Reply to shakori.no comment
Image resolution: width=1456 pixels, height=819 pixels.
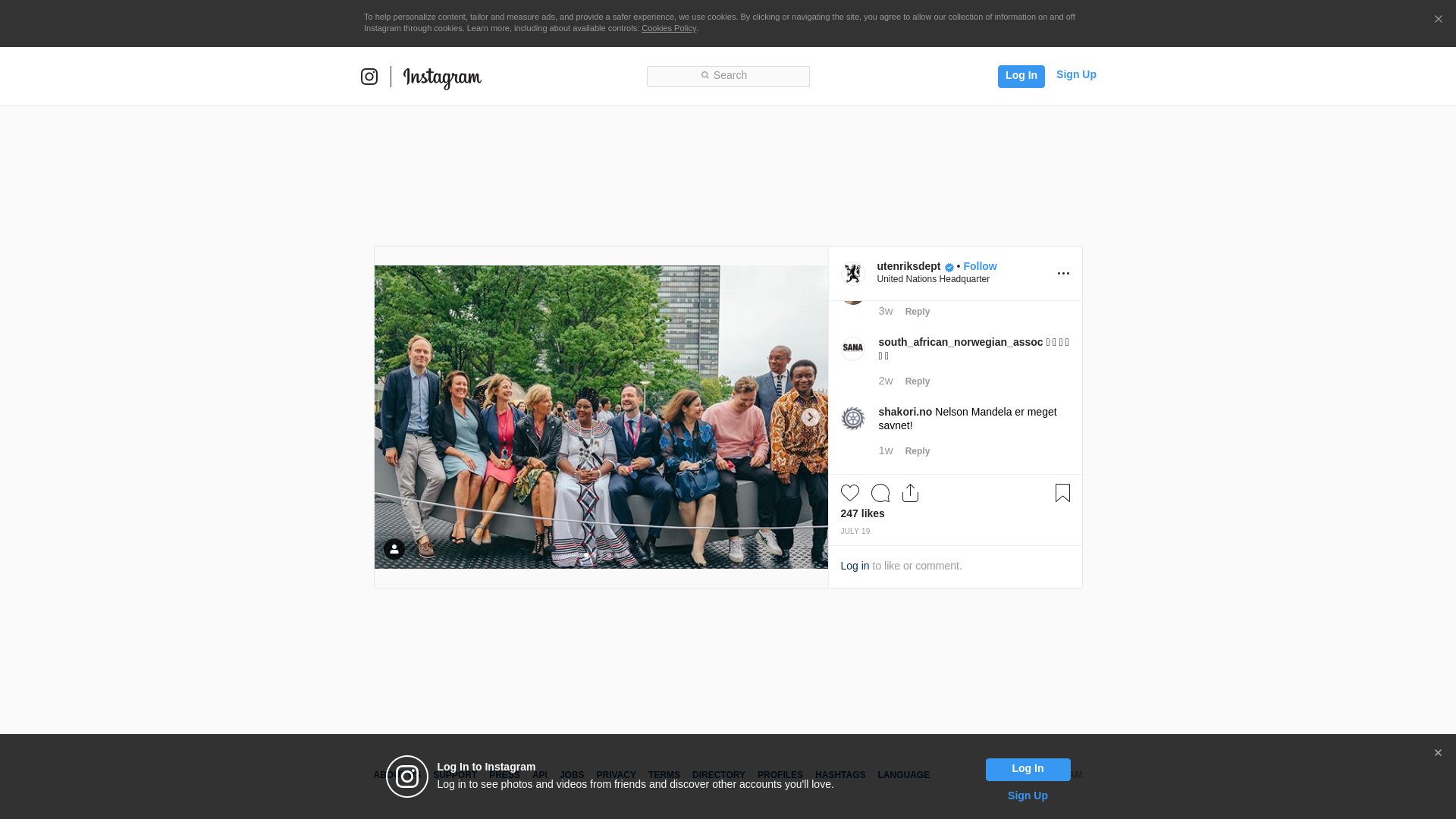pos(917,451)
